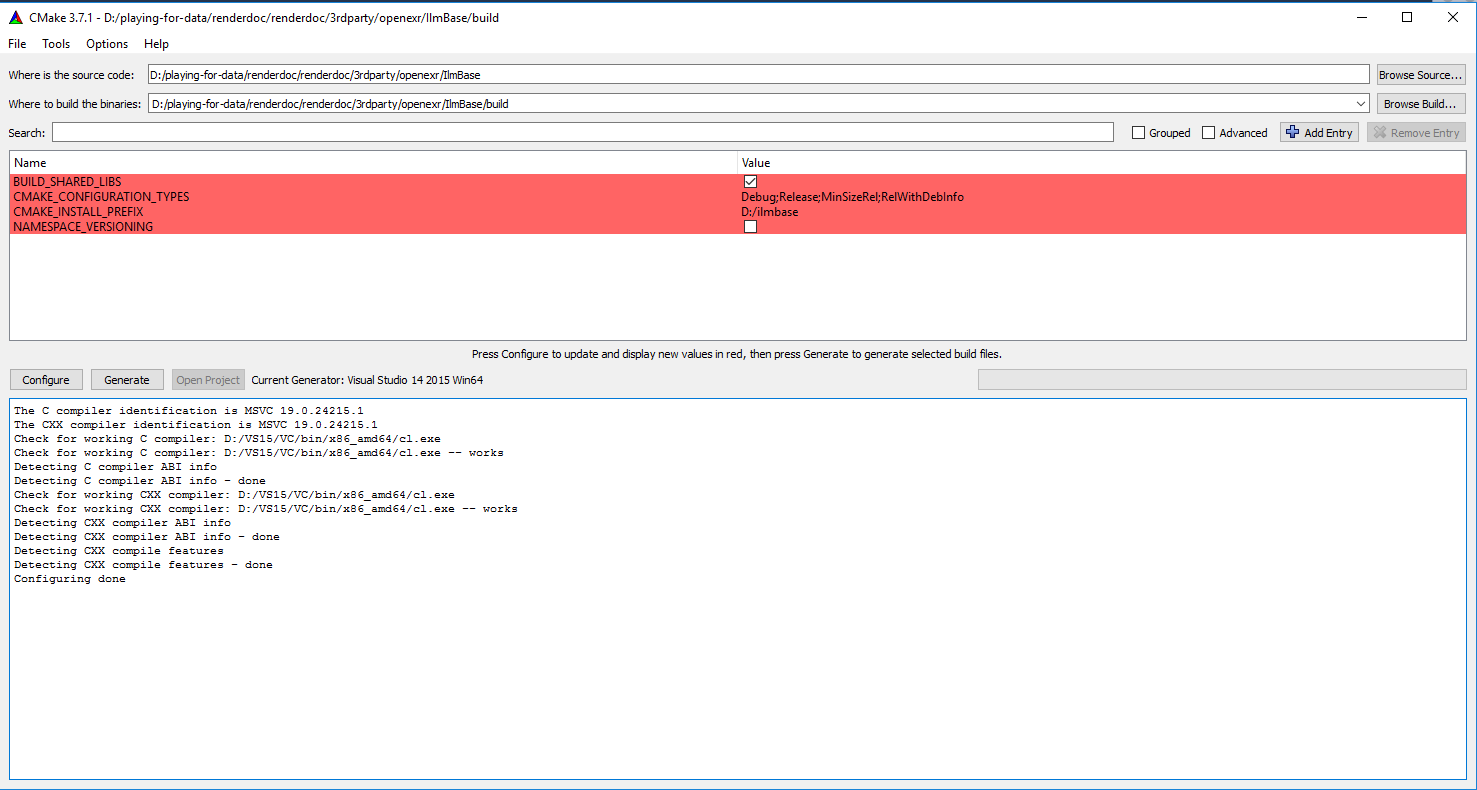Click the Browse Source button
This screenshot has height=790, width=1477.
[x=1420, y=75]
